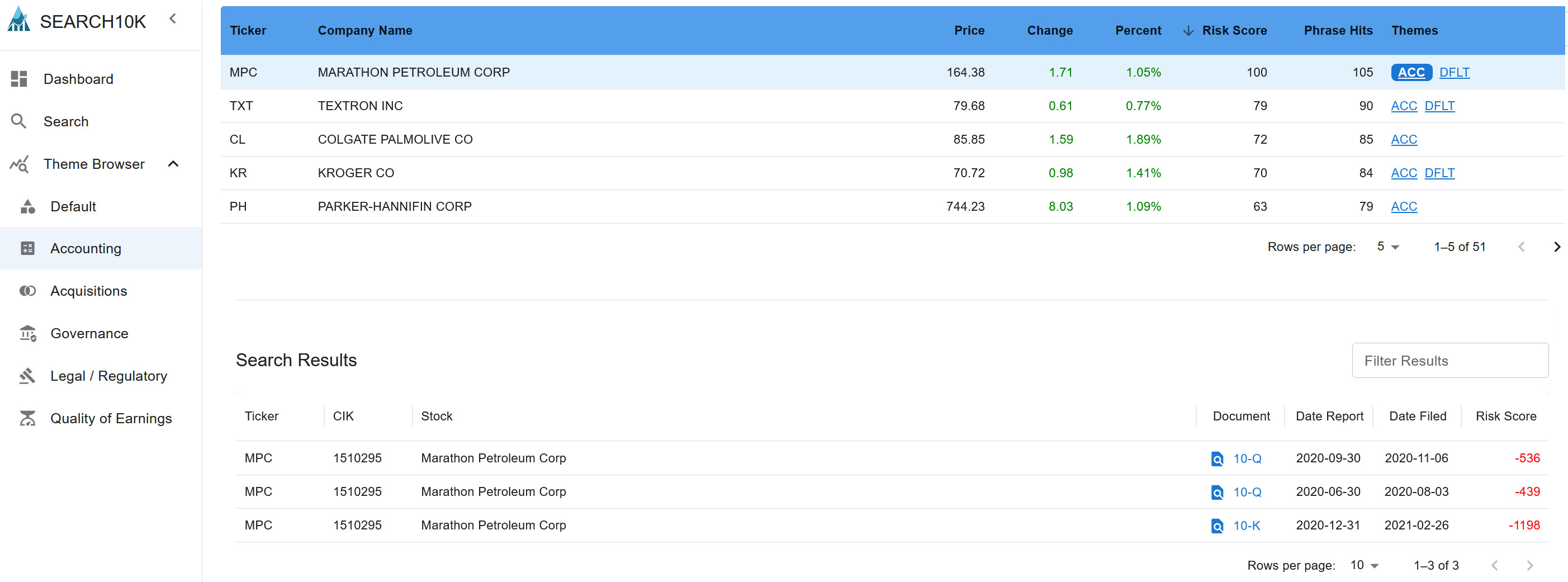Viewport: 1568px width, 582px height.
Task: Sort by Change column header
Action: coord(1049,30)
